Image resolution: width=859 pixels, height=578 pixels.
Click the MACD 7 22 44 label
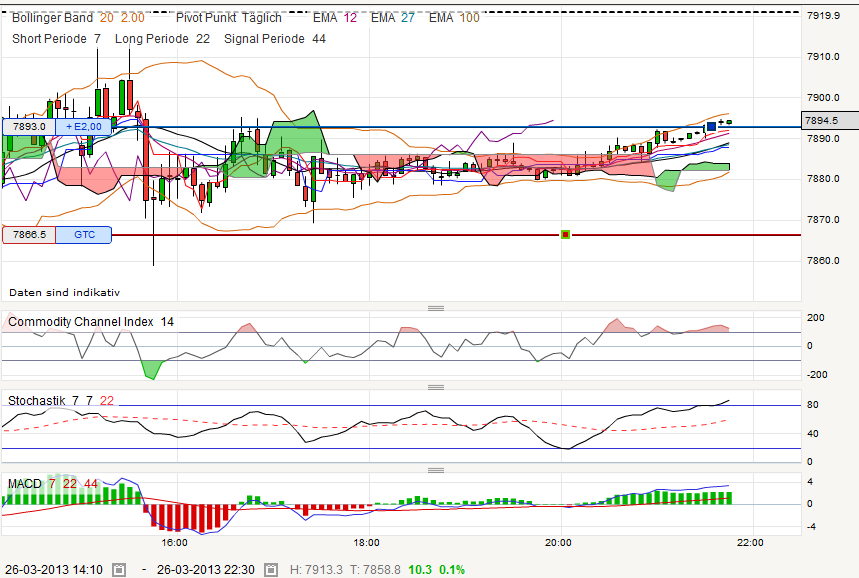click(x=53, y=484)
